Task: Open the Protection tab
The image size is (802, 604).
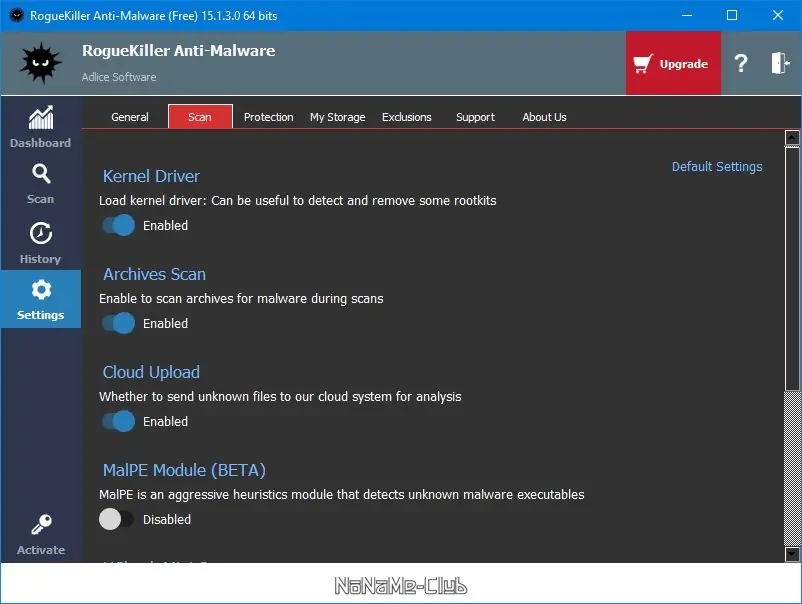Action: tap(269, 117)
